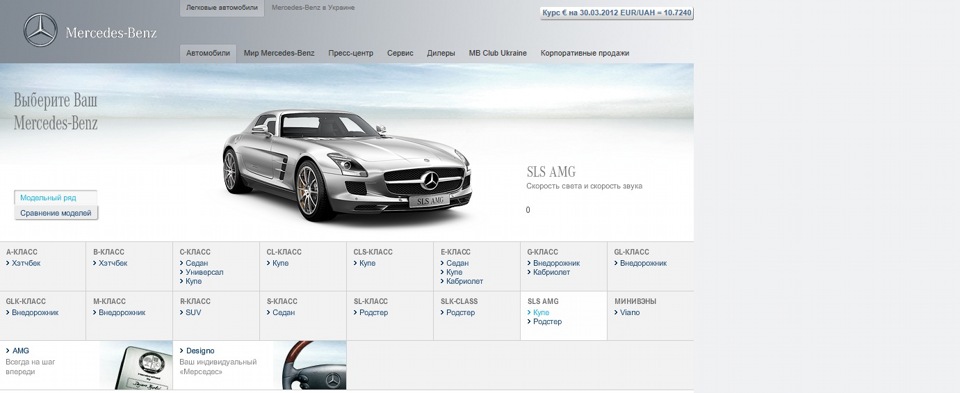Click the S-КЛАСС heading
Image resolution: width=960 pixels, height=393 pixels.
click(282, 302)
